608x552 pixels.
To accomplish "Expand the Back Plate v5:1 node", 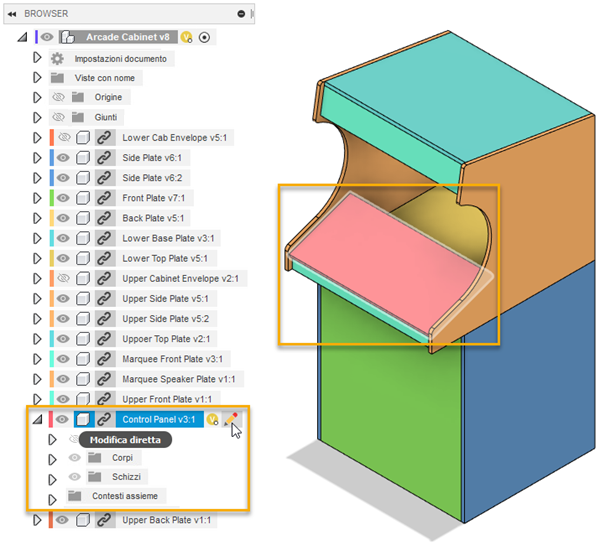I will [x=37, y=218].
